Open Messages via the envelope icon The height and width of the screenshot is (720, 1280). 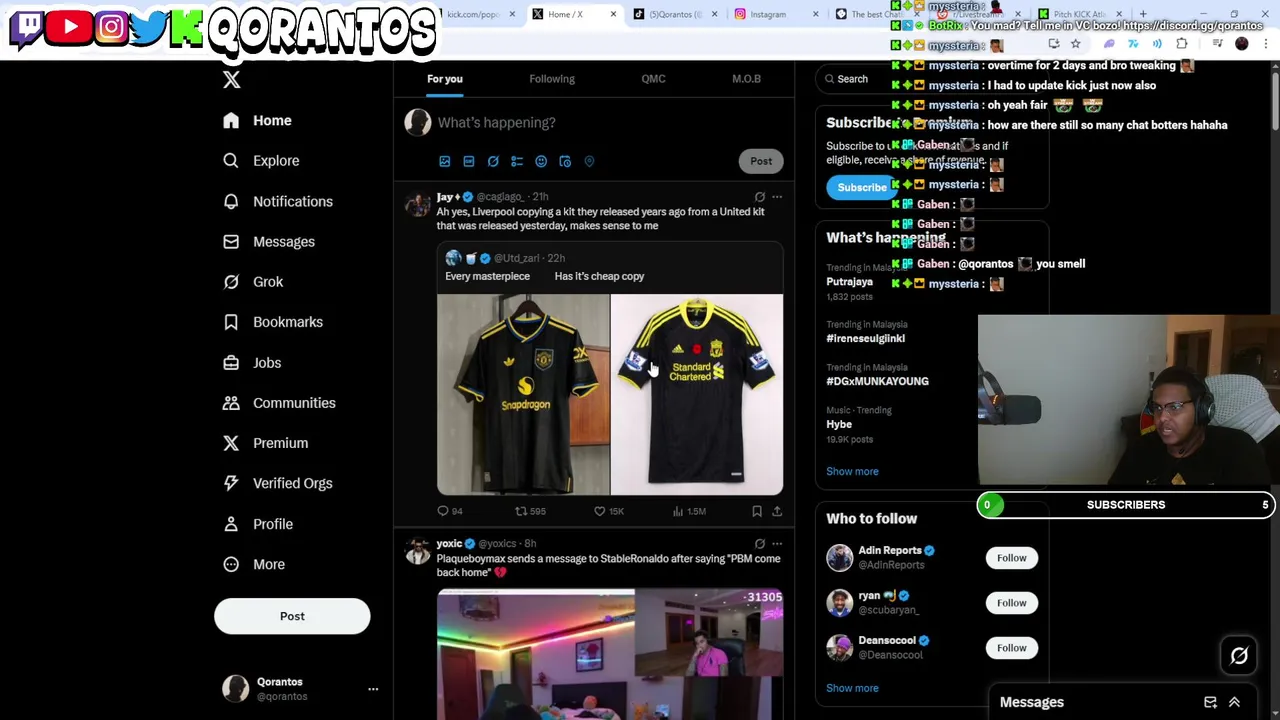pyautogui.click(x=231, y=241)
